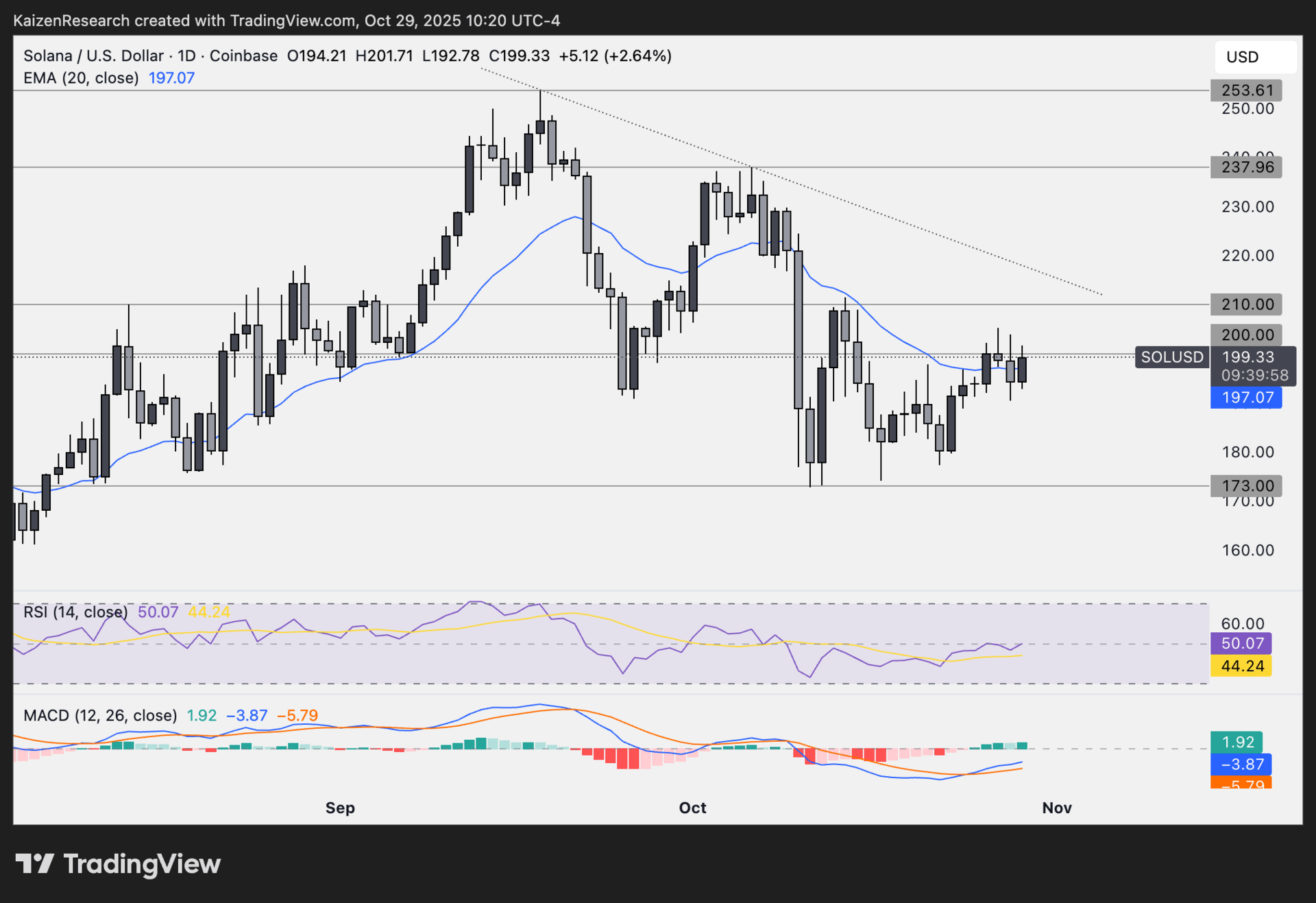
Task: Click the 173.00 support level label
Action: 1246,486
